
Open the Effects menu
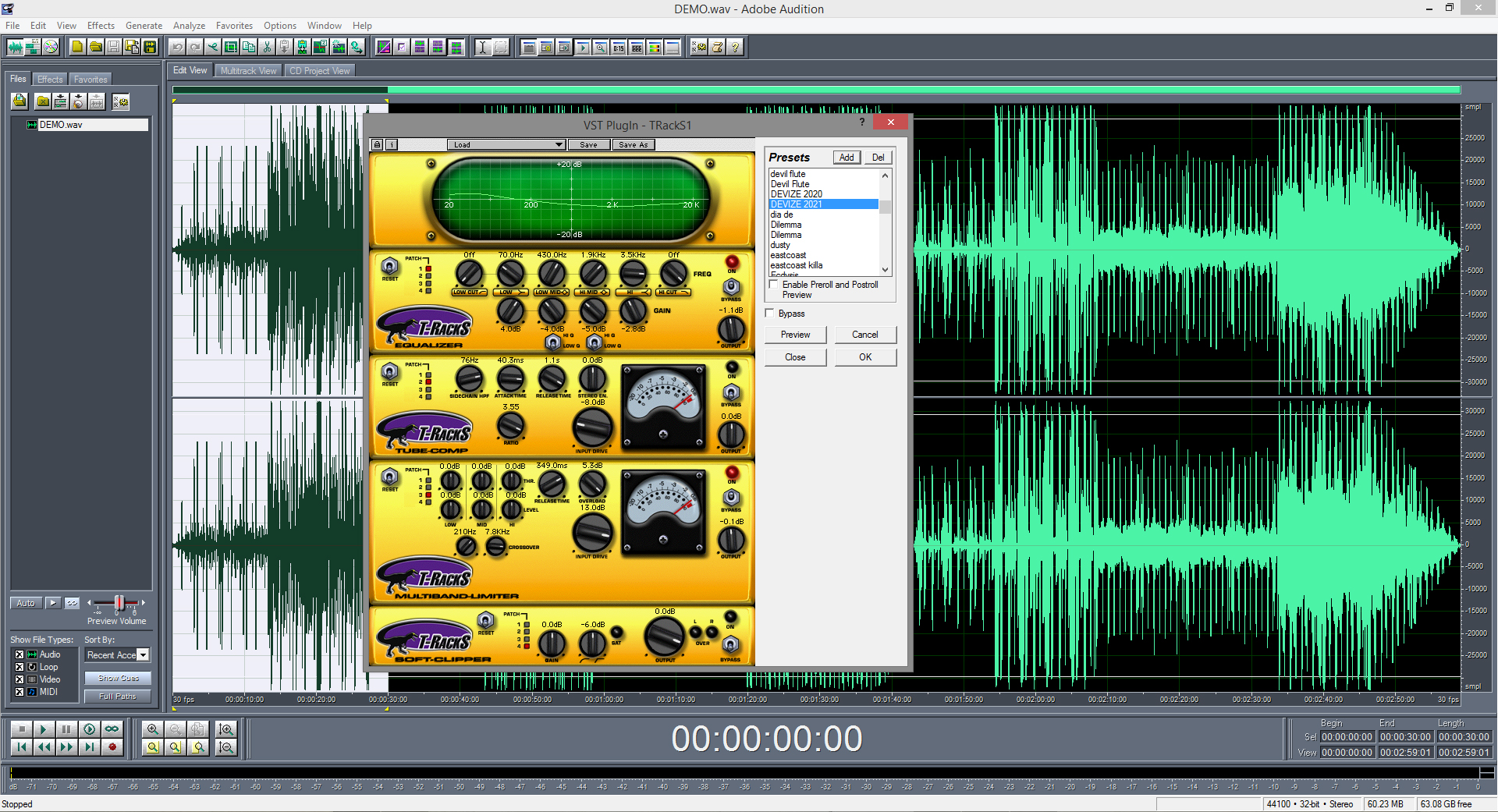pyautogui.click(x=101, y=26)
